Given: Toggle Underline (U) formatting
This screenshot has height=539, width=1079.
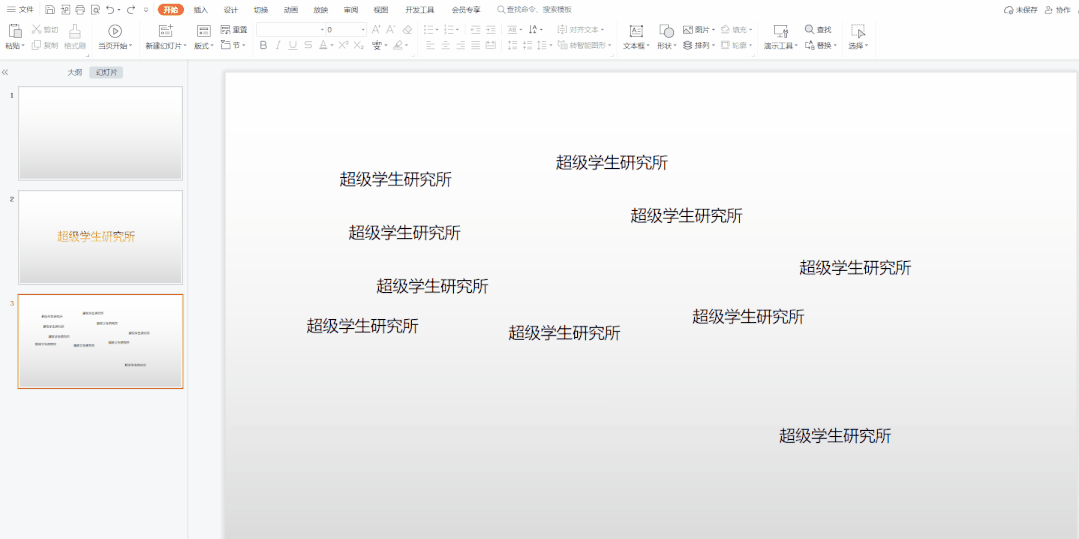Looking at the screenshot, I should (293, 45).
